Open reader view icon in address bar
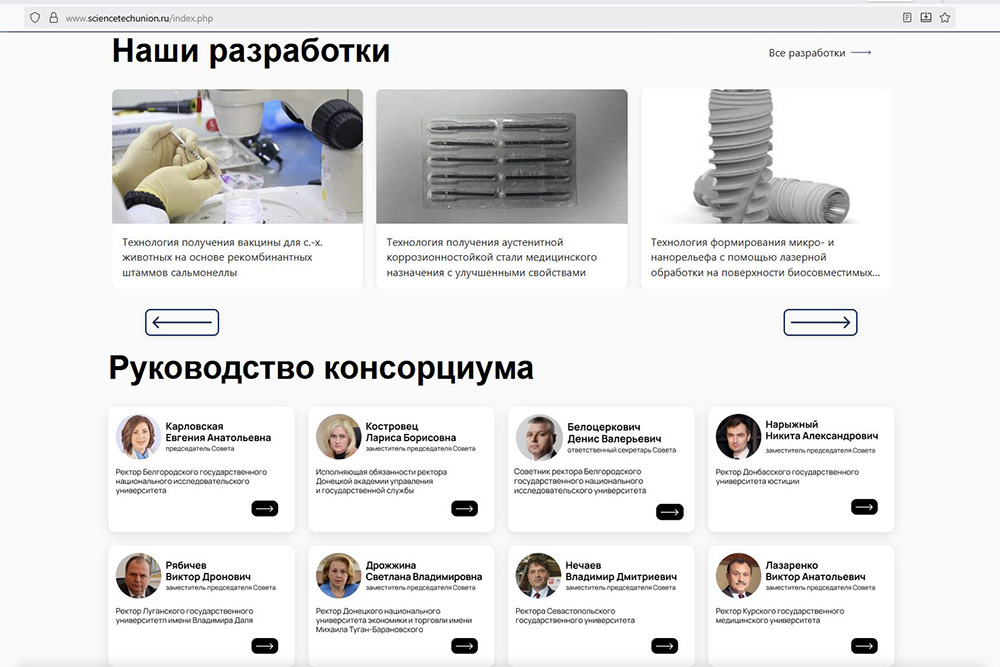Viewport: 1000px width, 667px height. coord(908,18)
